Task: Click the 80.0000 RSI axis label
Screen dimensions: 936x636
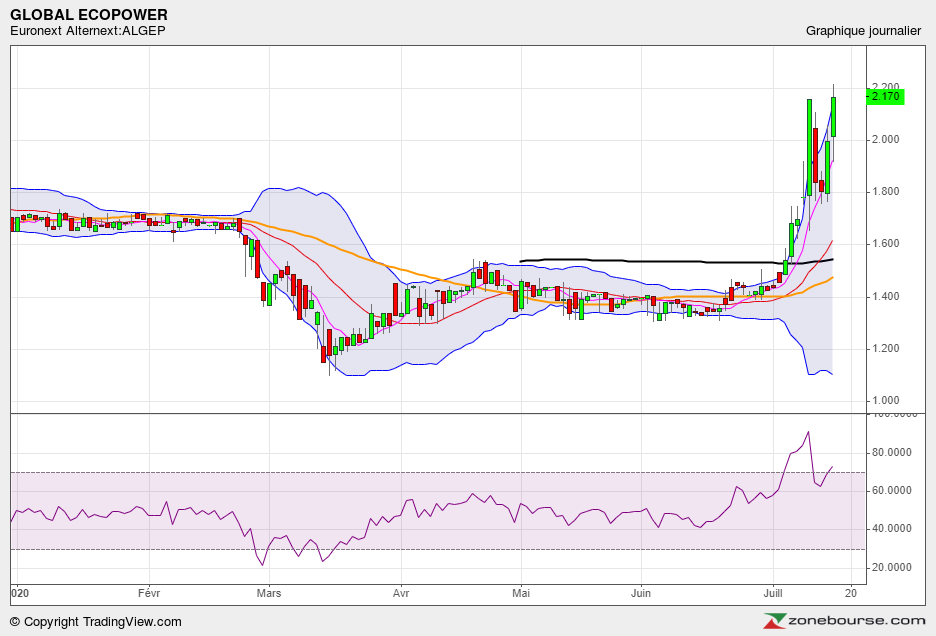Action: pos(892,452)
